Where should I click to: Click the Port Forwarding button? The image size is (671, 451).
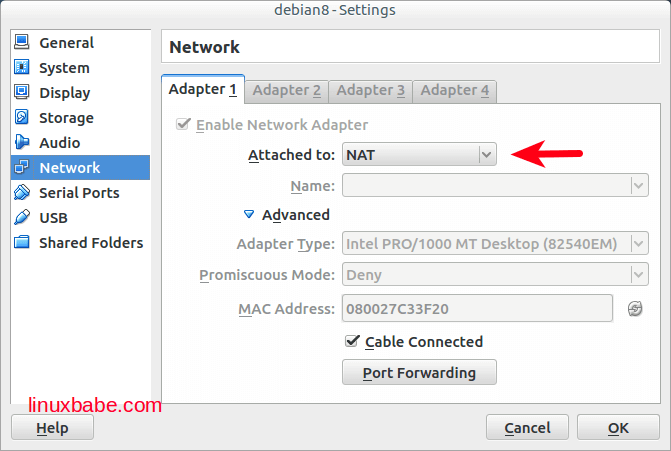(x=419, y=373)
